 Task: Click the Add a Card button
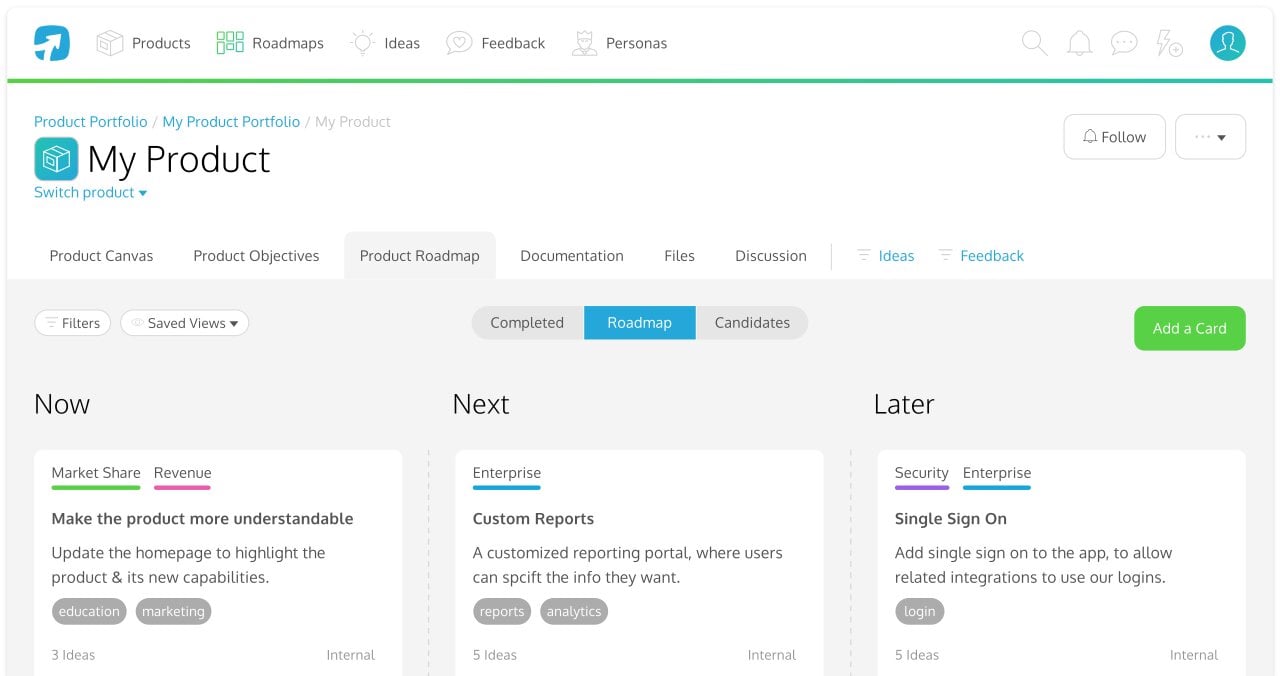click(1189, 328)
